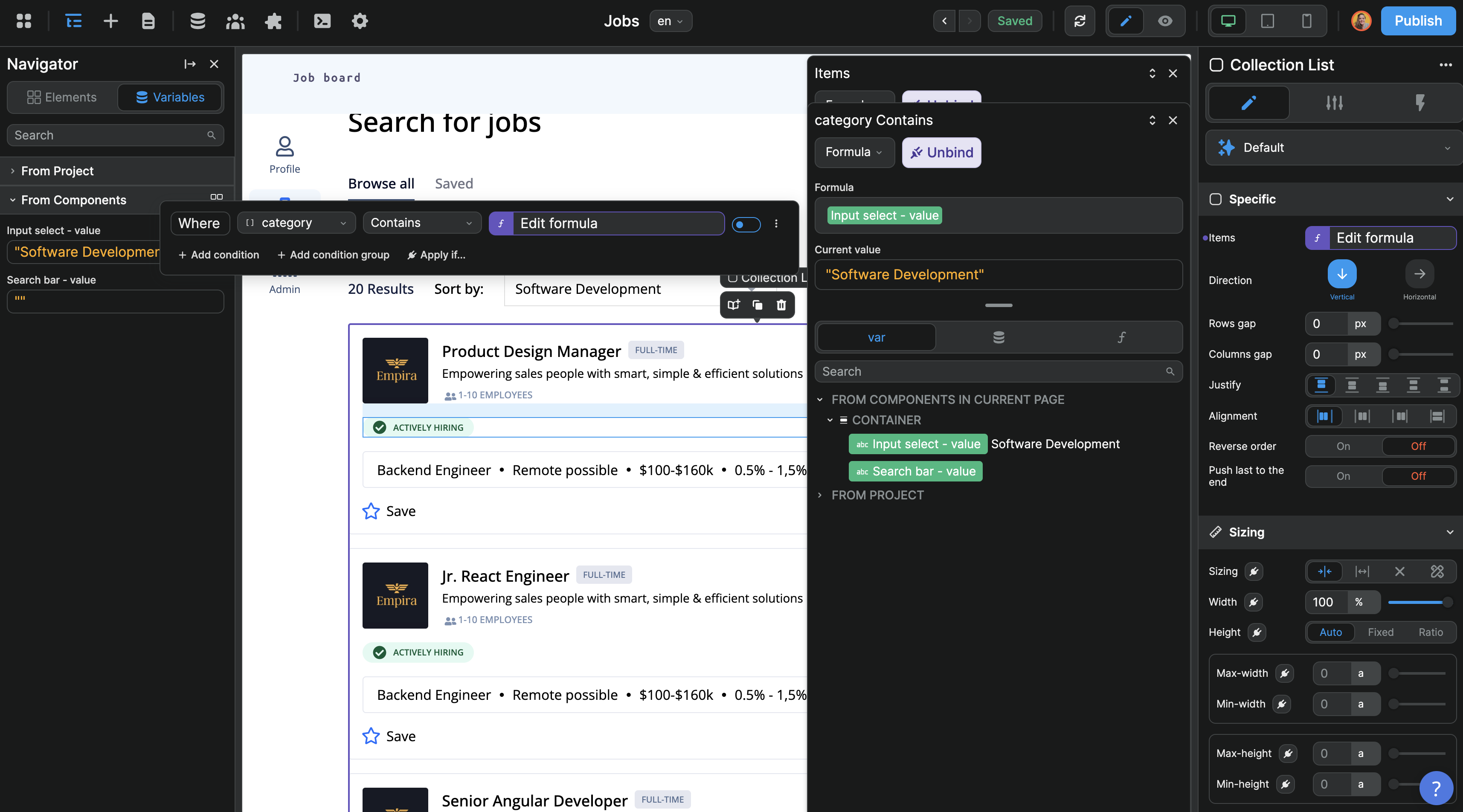Expand the From Project section
Viewport: 1463px width, 812px height.
click(x=57, y=171)
